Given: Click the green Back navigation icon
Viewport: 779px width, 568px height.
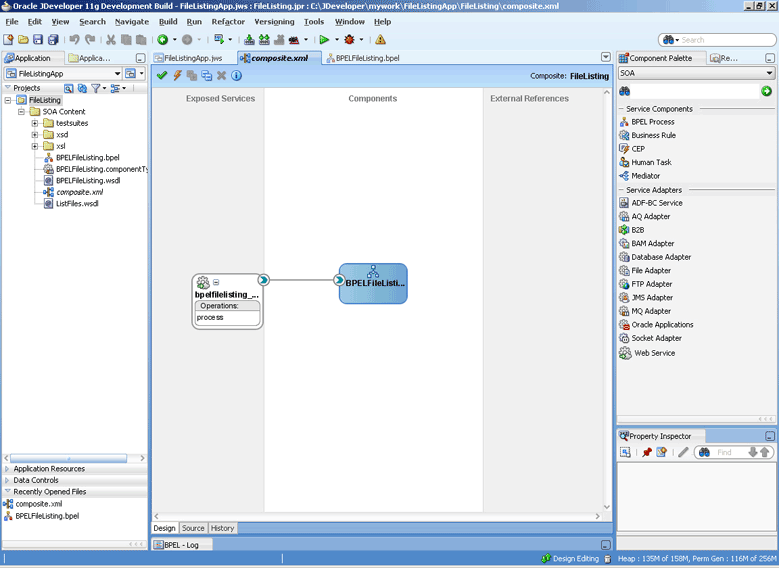Looking at the screenshot, I should tap(162, 40).
